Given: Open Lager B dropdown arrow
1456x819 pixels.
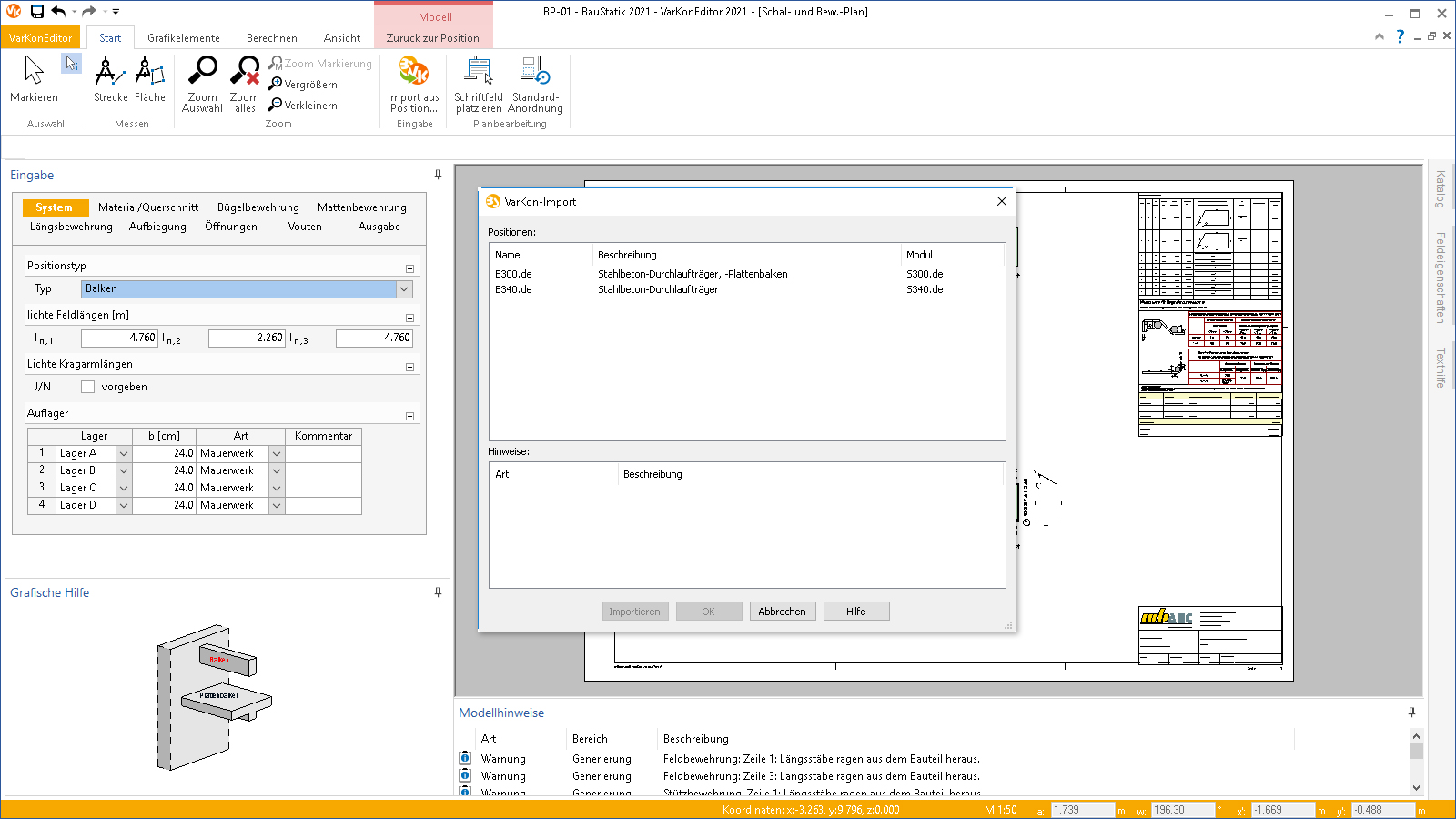Looking at the screenshot, I should coord(124,470).
